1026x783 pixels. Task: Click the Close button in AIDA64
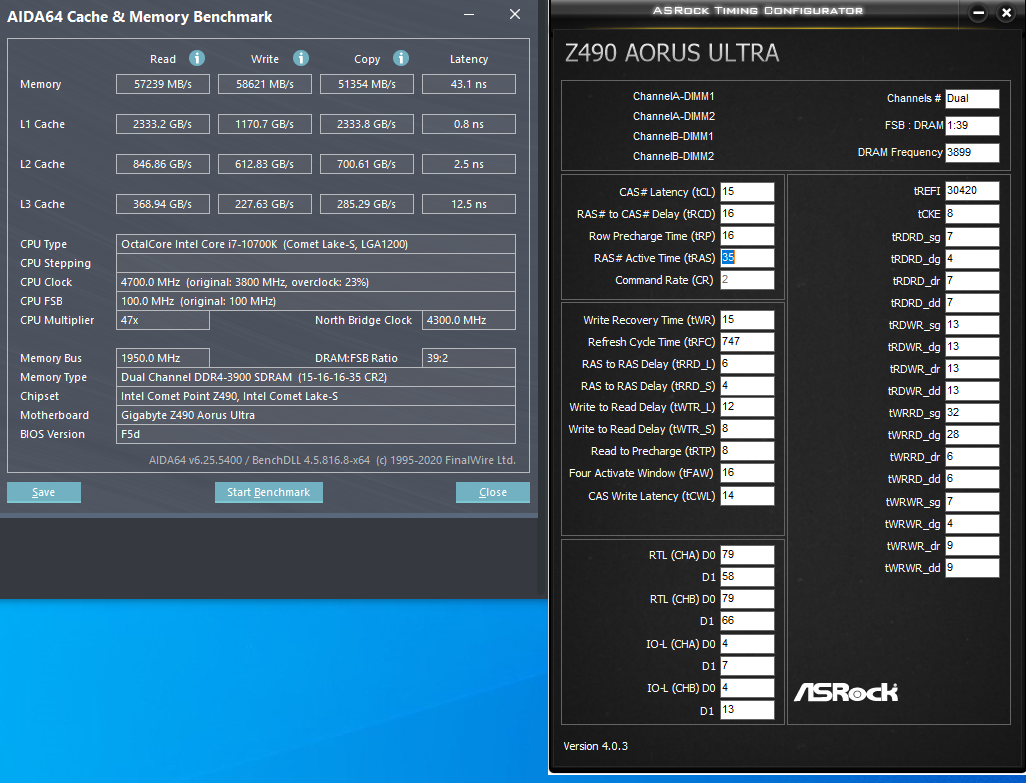tap(493, 493)
